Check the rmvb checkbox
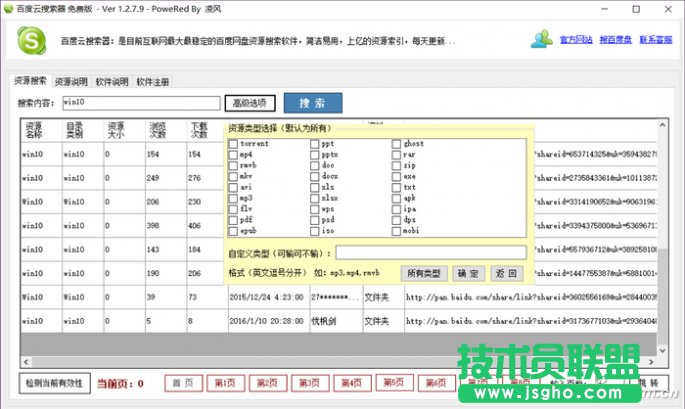This screenshot has height=409, width=685. click(233, 166)
